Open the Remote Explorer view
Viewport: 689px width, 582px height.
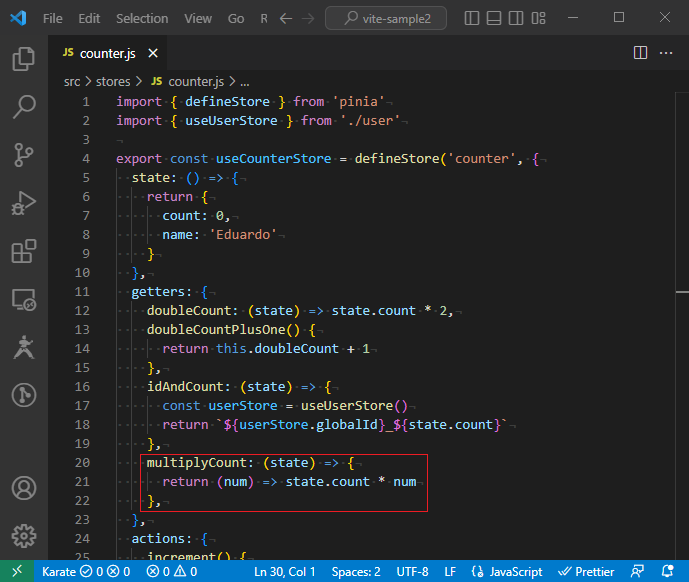[24, 299]
